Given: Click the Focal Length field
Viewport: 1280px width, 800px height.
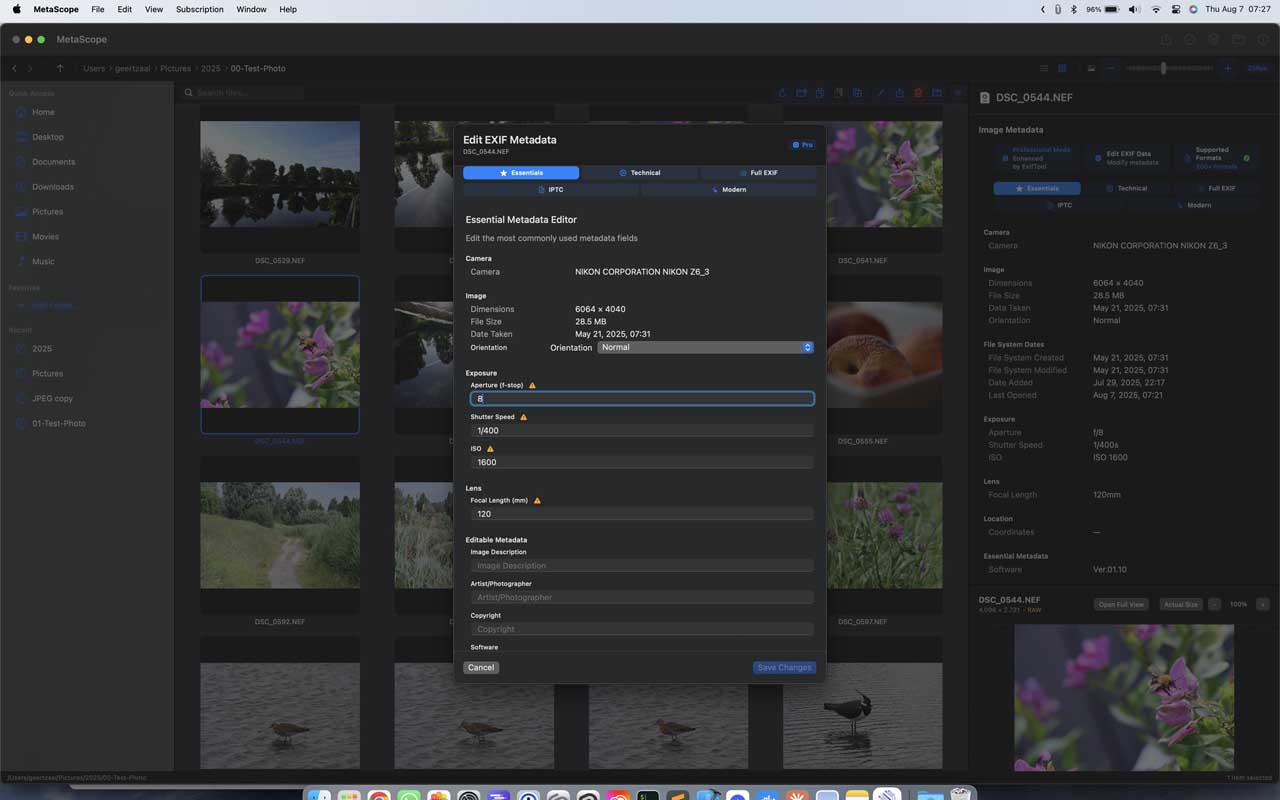Looking at the screenshot, I should coord(642,513).
